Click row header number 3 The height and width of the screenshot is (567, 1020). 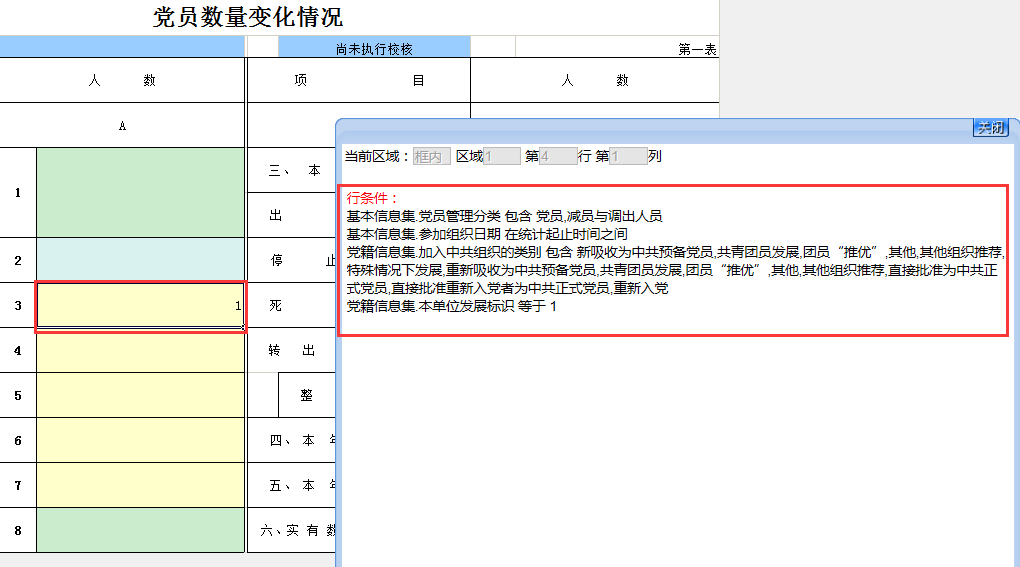pyautogui.click(x=18, y=306)
